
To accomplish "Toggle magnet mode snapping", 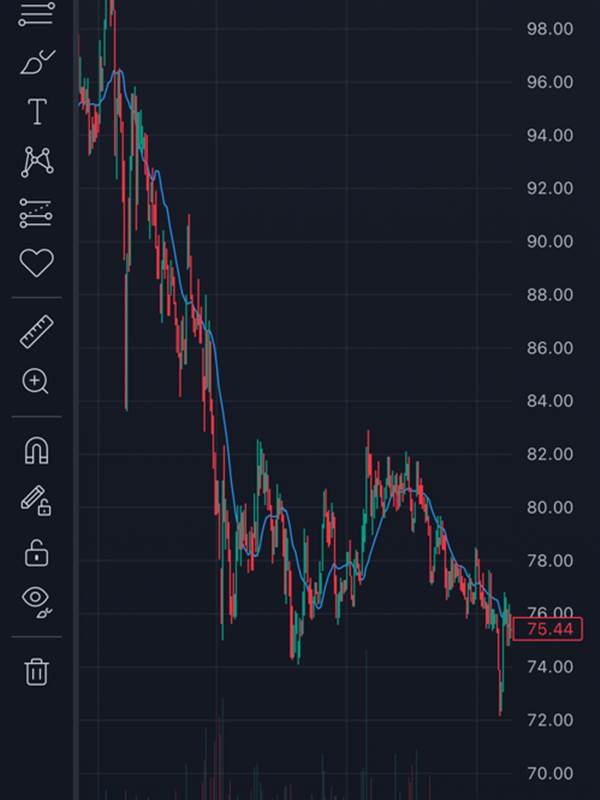I will [36, 451].
